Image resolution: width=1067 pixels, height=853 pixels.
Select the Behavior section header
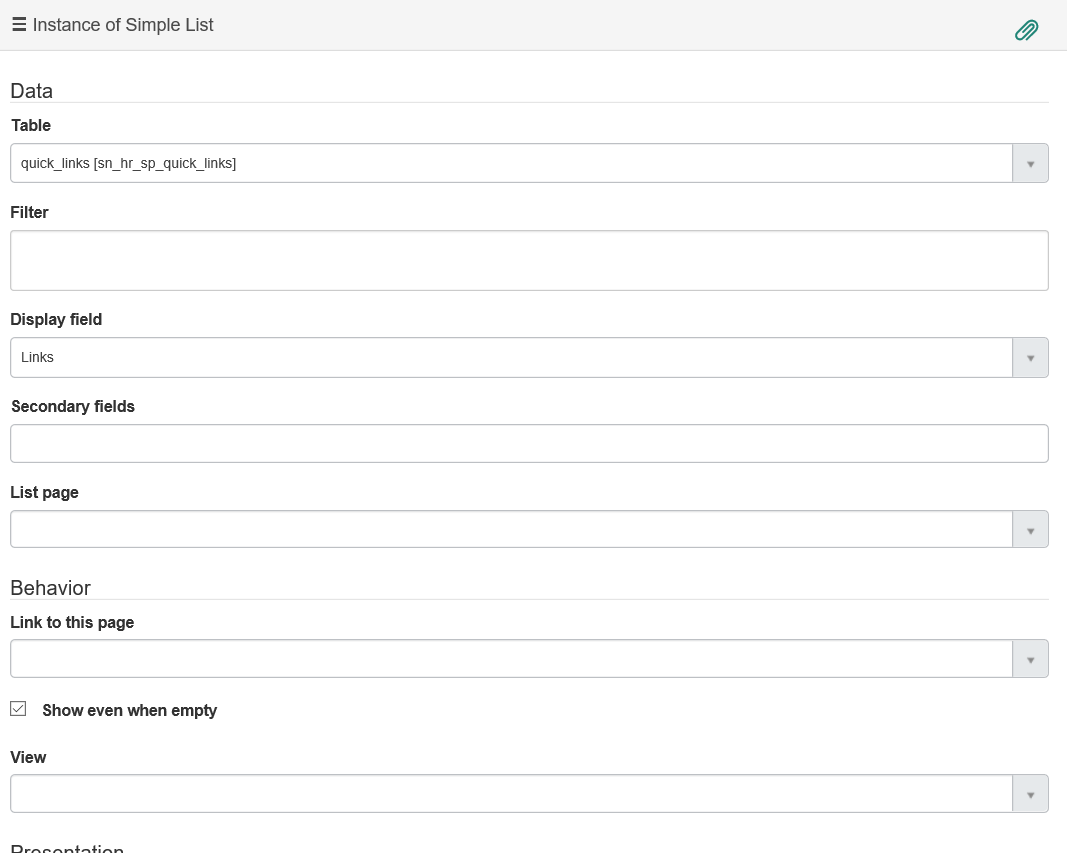tap(48, 588)
